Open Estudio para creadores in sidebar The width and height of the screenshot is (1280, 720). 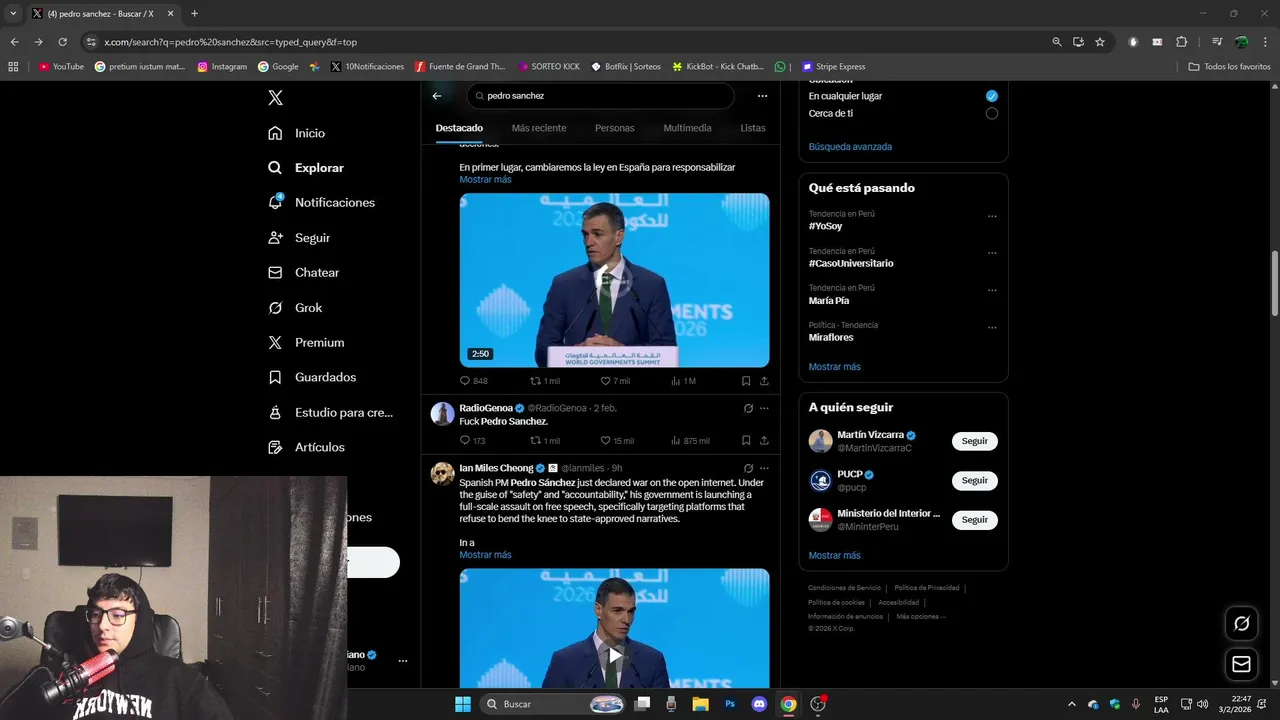(x=331, y=412)
